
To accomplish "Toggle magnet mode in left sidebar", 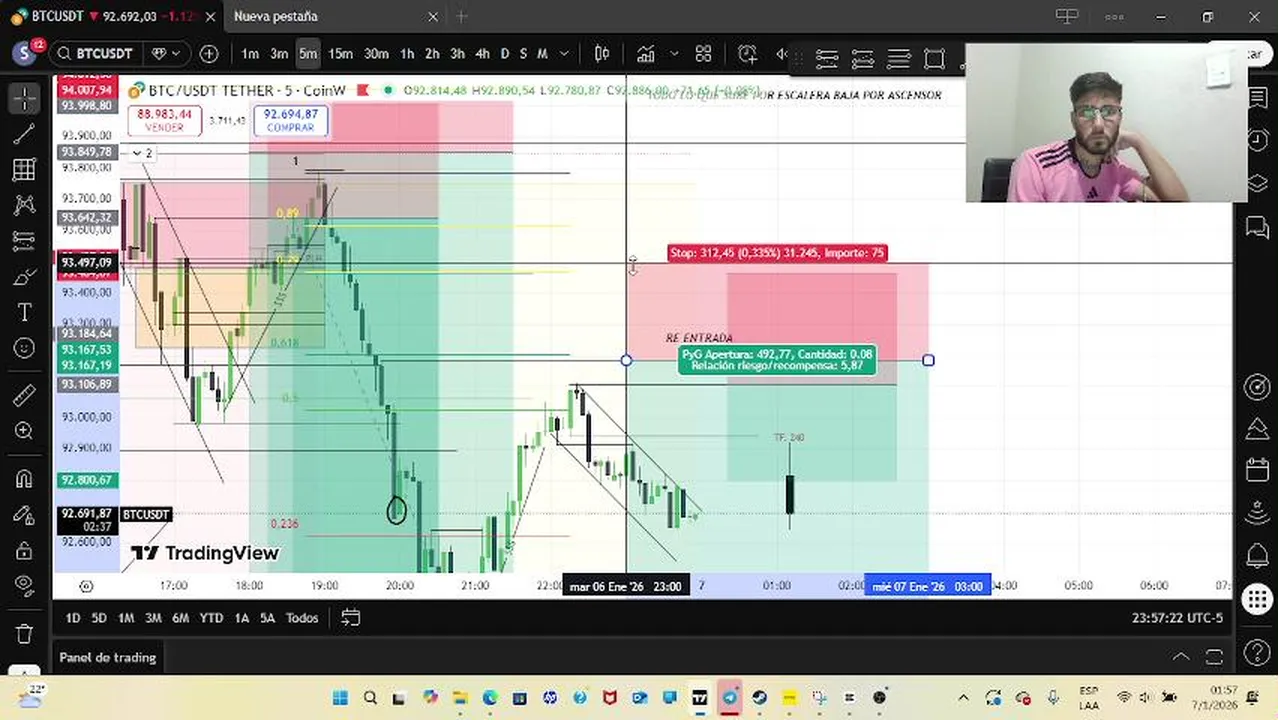I will (x=24, y=479).
